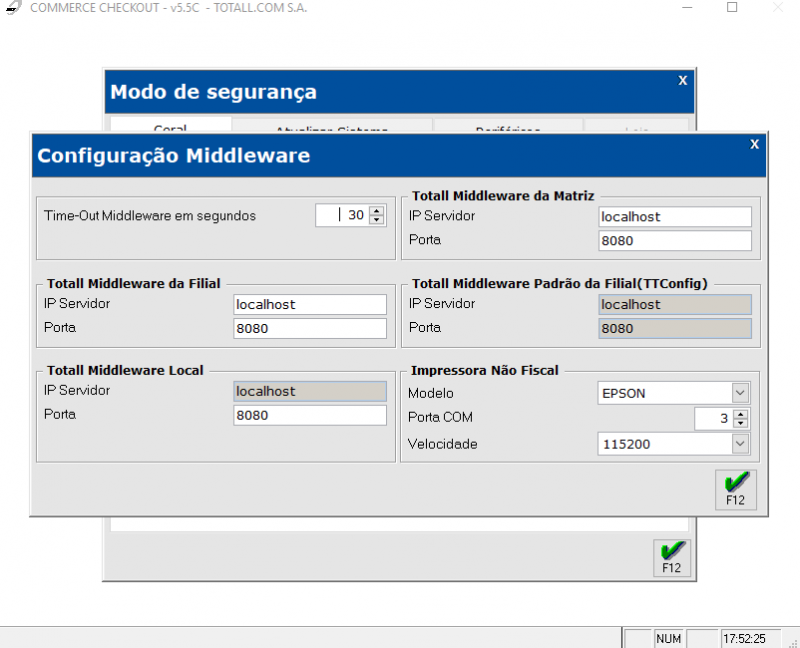Click the application icon in the title bar
This screenshot has width=800, height=648.
click(12, 8)
